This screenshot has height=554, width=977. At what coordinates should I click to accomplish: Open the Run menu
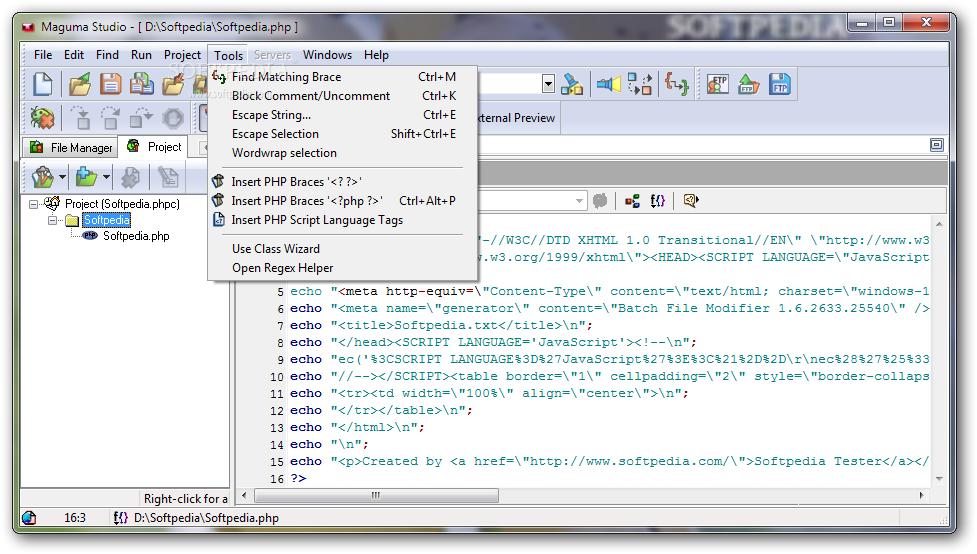[x=141, y=55]
